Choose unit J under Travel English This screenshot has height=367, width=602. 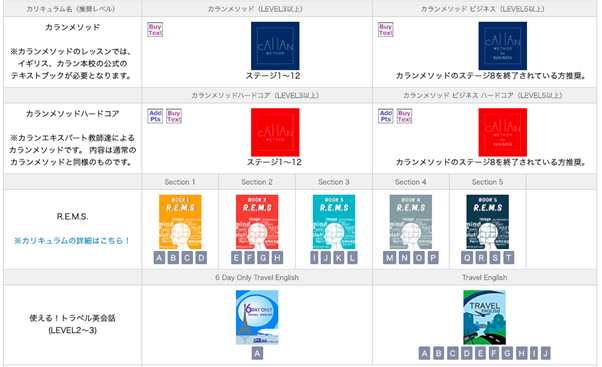[545, 353]
